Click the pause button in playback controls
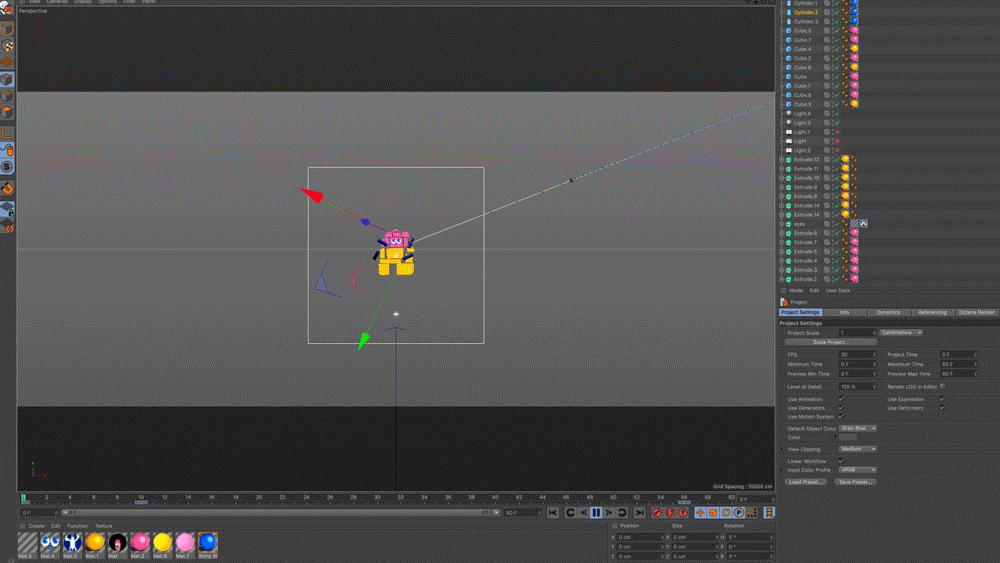 596,513
